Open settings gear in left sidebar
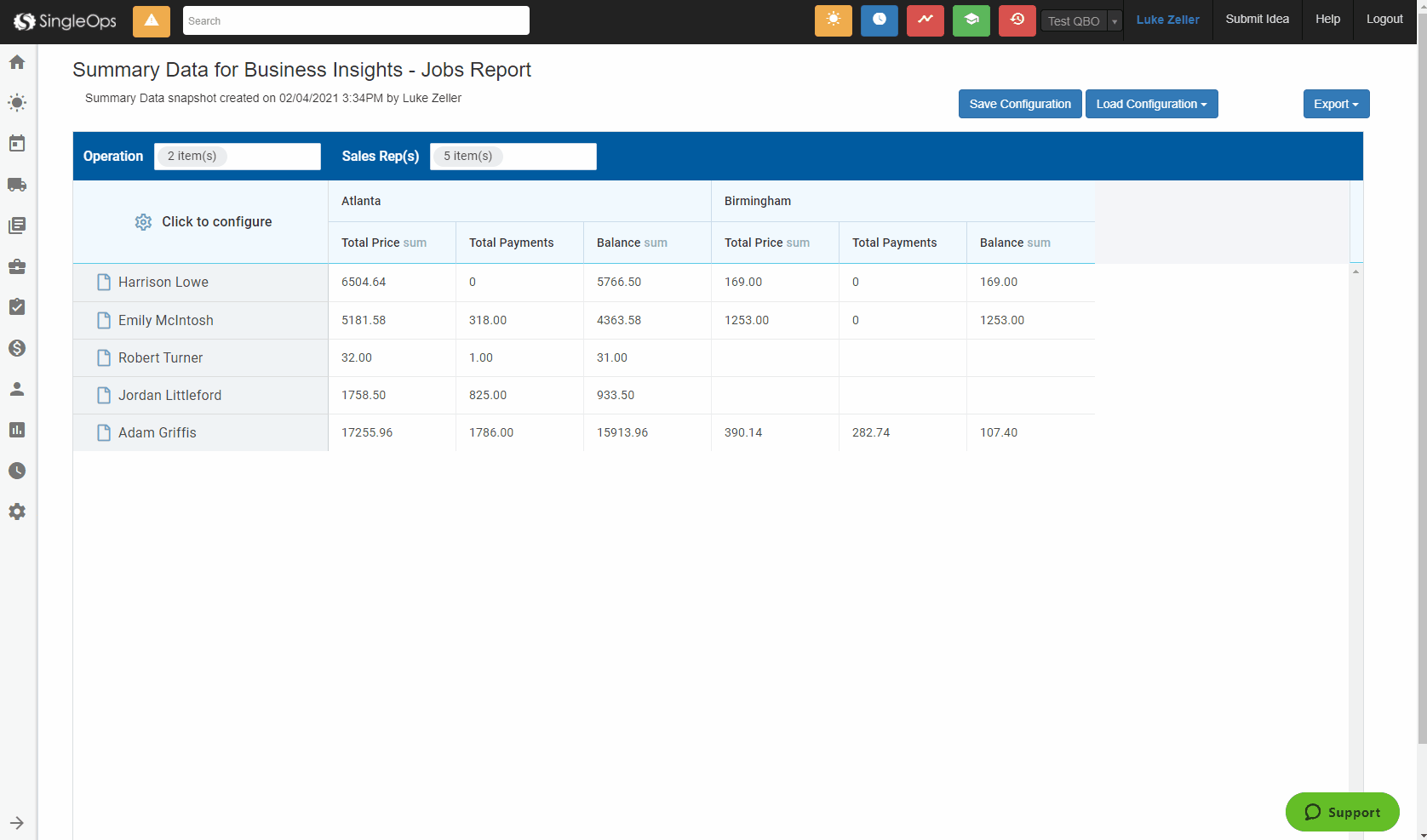This screenshot has width=1427, height=840. point(17,511)
